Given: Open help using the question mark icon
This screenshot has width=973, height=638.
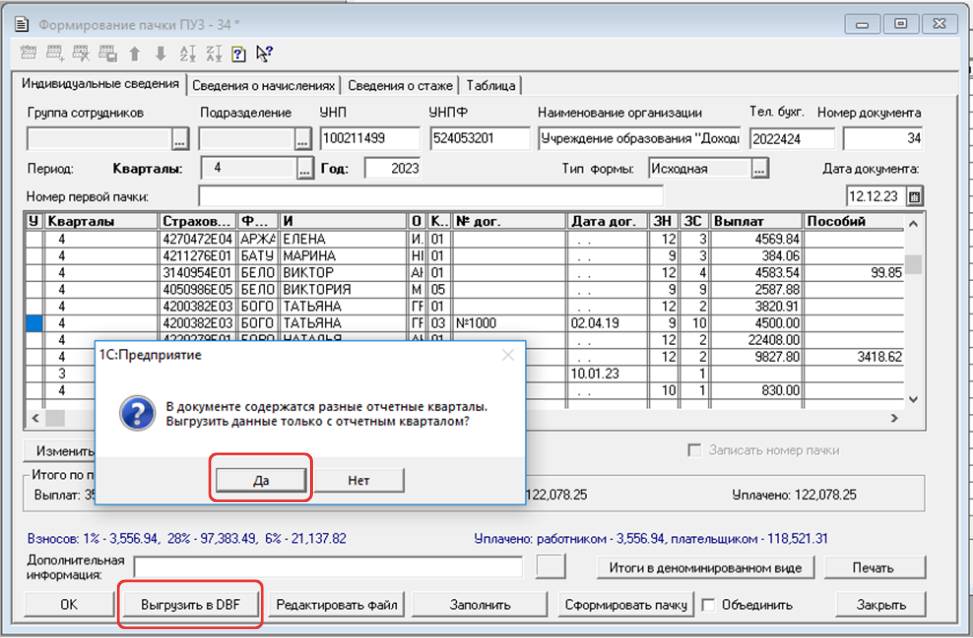Looking at the screenshot, I should (x=239, y=54).
